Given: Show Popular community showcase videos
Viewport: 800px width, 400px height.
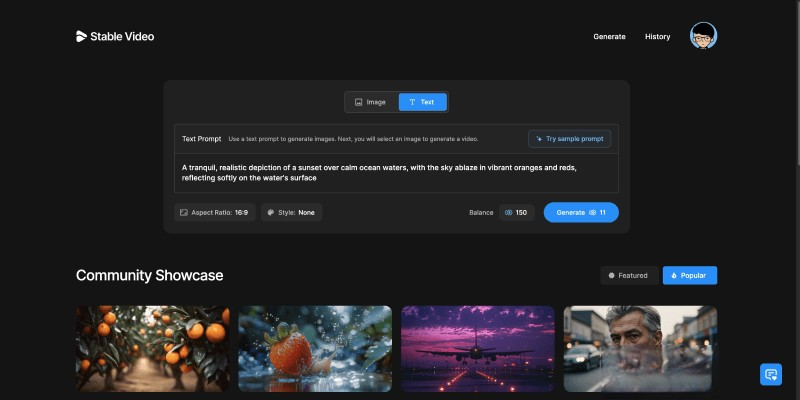Looking at the screenshot, I should (x=690, y=276).
